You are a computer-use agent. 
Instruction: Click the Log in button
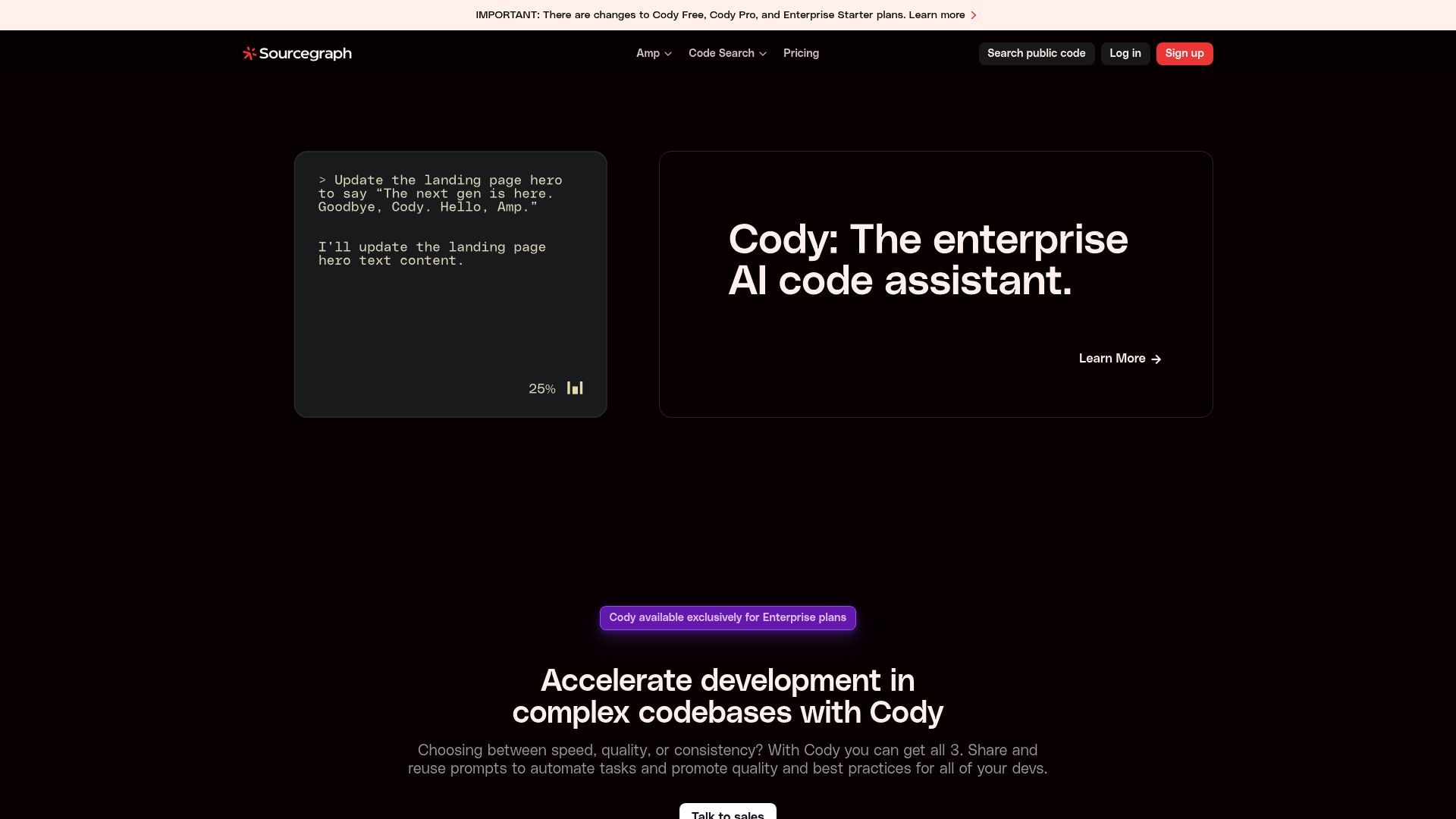point(1125,53)
